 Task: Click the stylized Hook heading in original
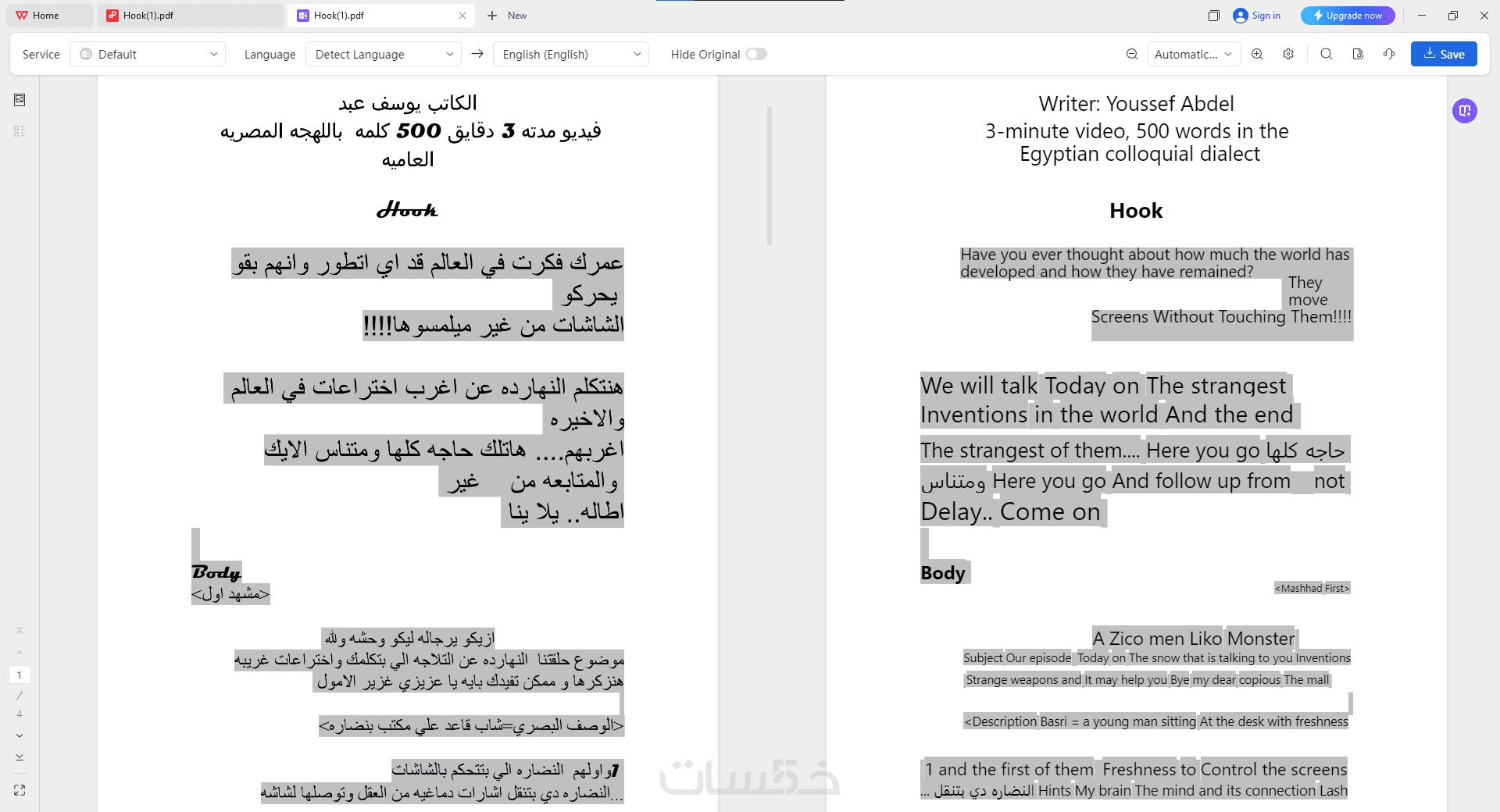click(x=407, y=210)
